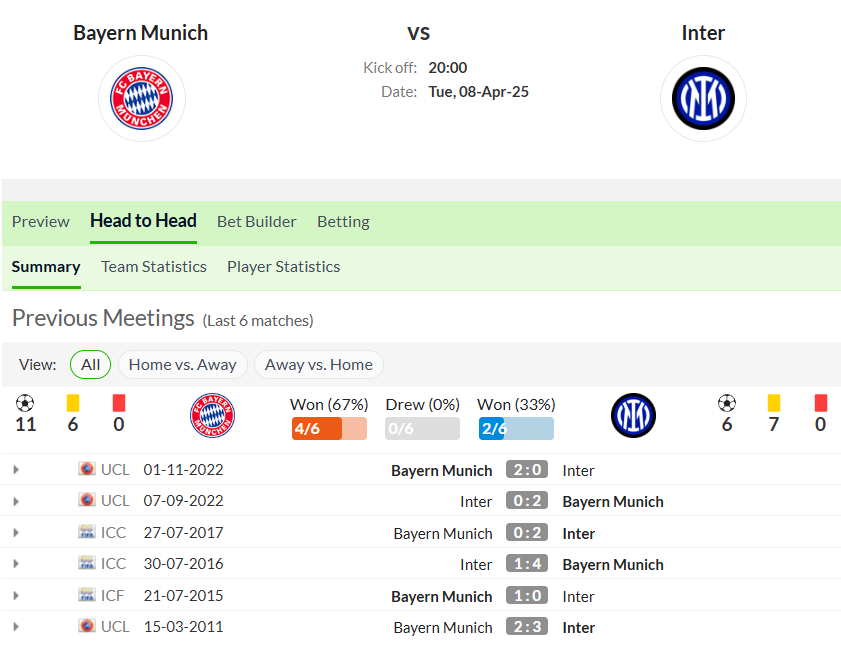Screen dimensions: 841x667
Task: Click the date 15-03-2011
Action: coord(183,626)
